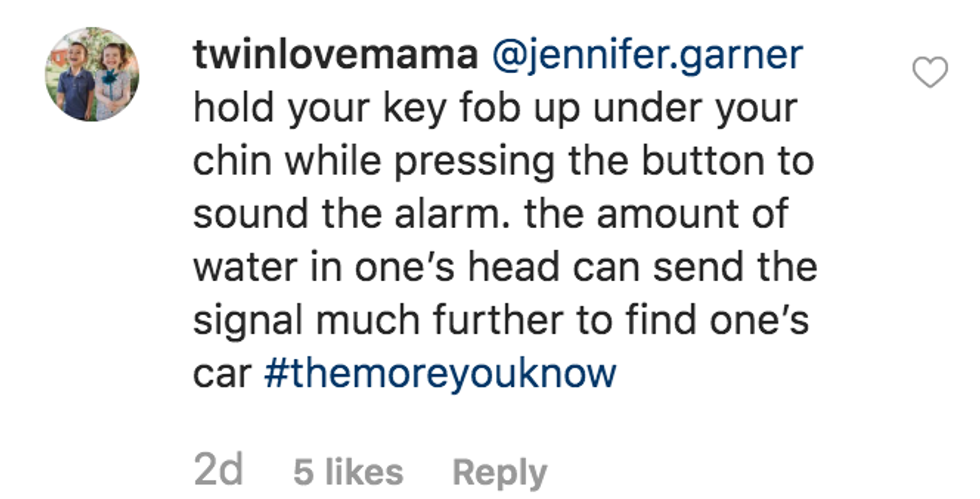980x499 pixels.
Task: Like the comment with the heart icon
Action: (x=931, y=72)
